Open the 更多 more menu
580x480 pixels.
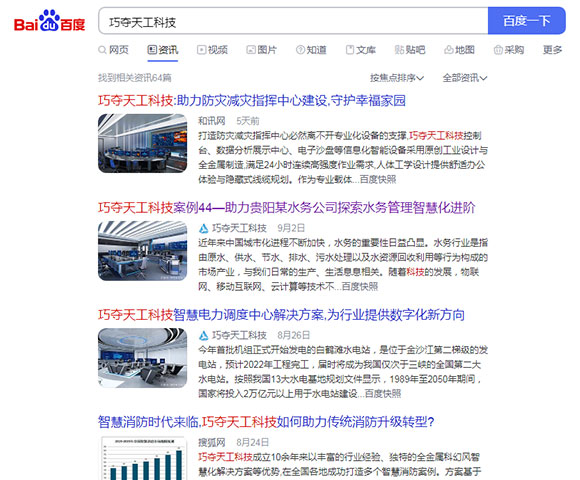(x=552, y=50)
